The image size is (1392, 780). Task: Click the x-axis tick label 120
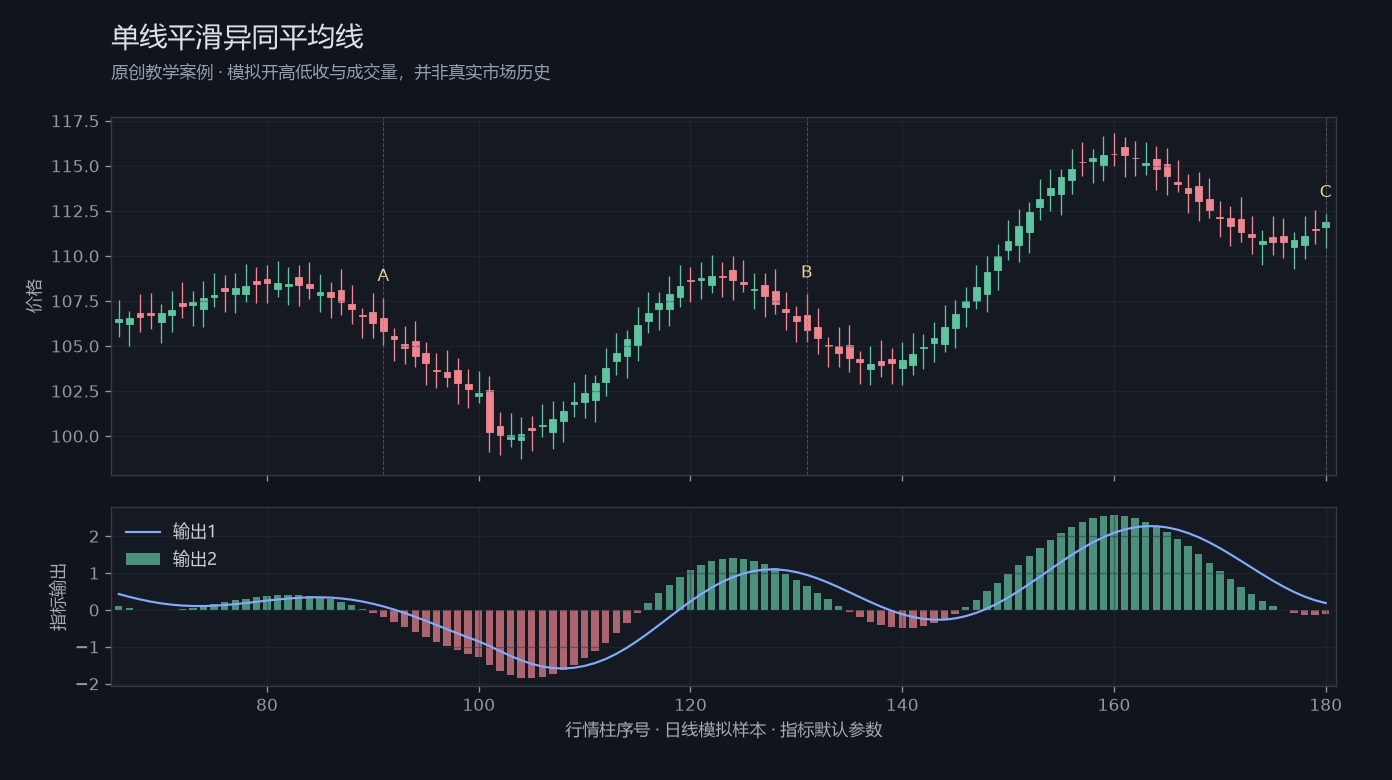[690, 703]
